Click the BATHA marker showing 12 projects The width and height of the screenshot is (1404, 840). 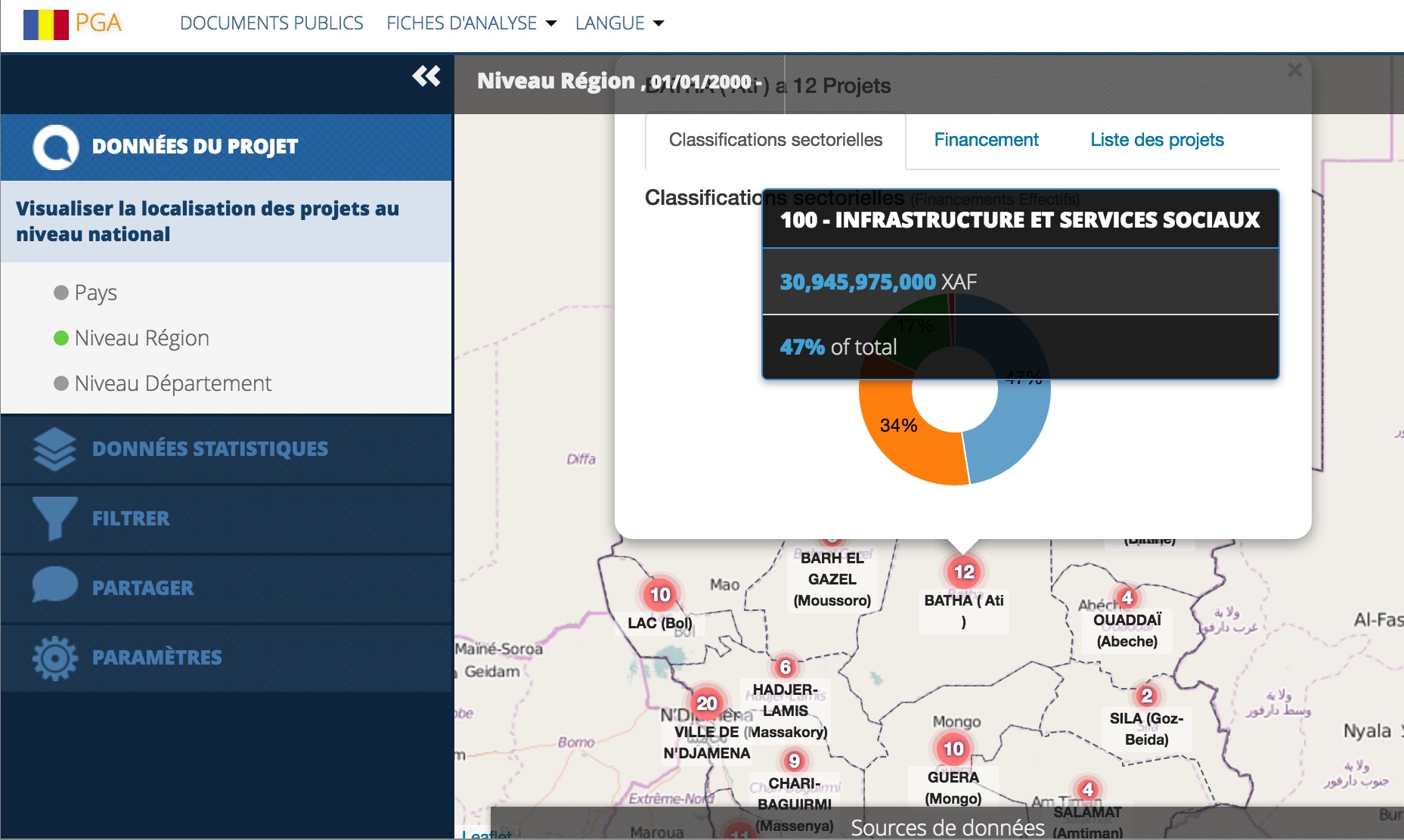tap(962, 572)
